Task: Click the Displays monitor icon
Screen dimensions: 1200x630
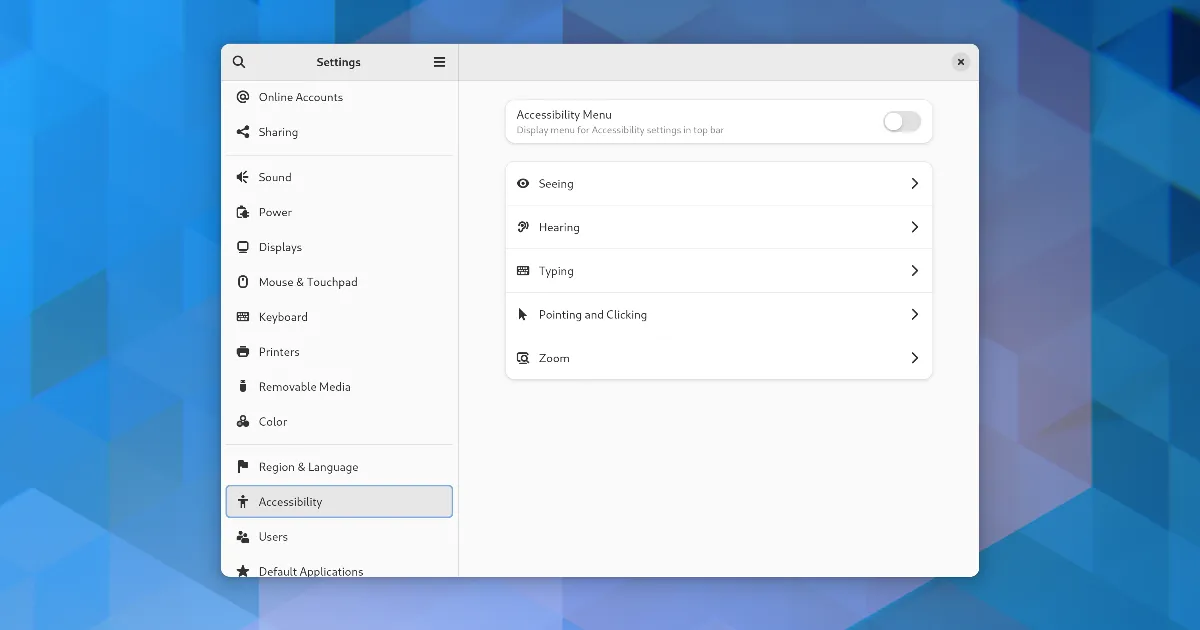Action: 242,247
